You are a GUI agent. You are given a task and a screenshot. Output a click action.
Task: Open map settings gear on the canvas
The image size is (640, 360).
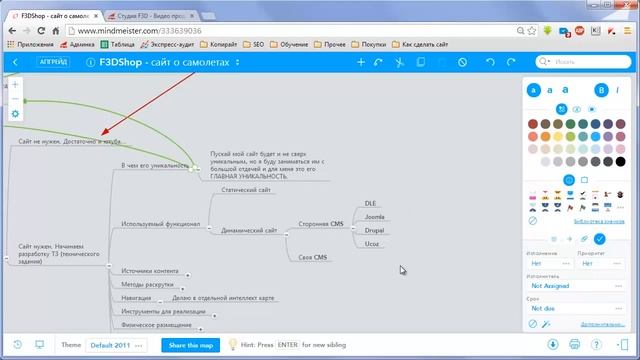[15, 113]
